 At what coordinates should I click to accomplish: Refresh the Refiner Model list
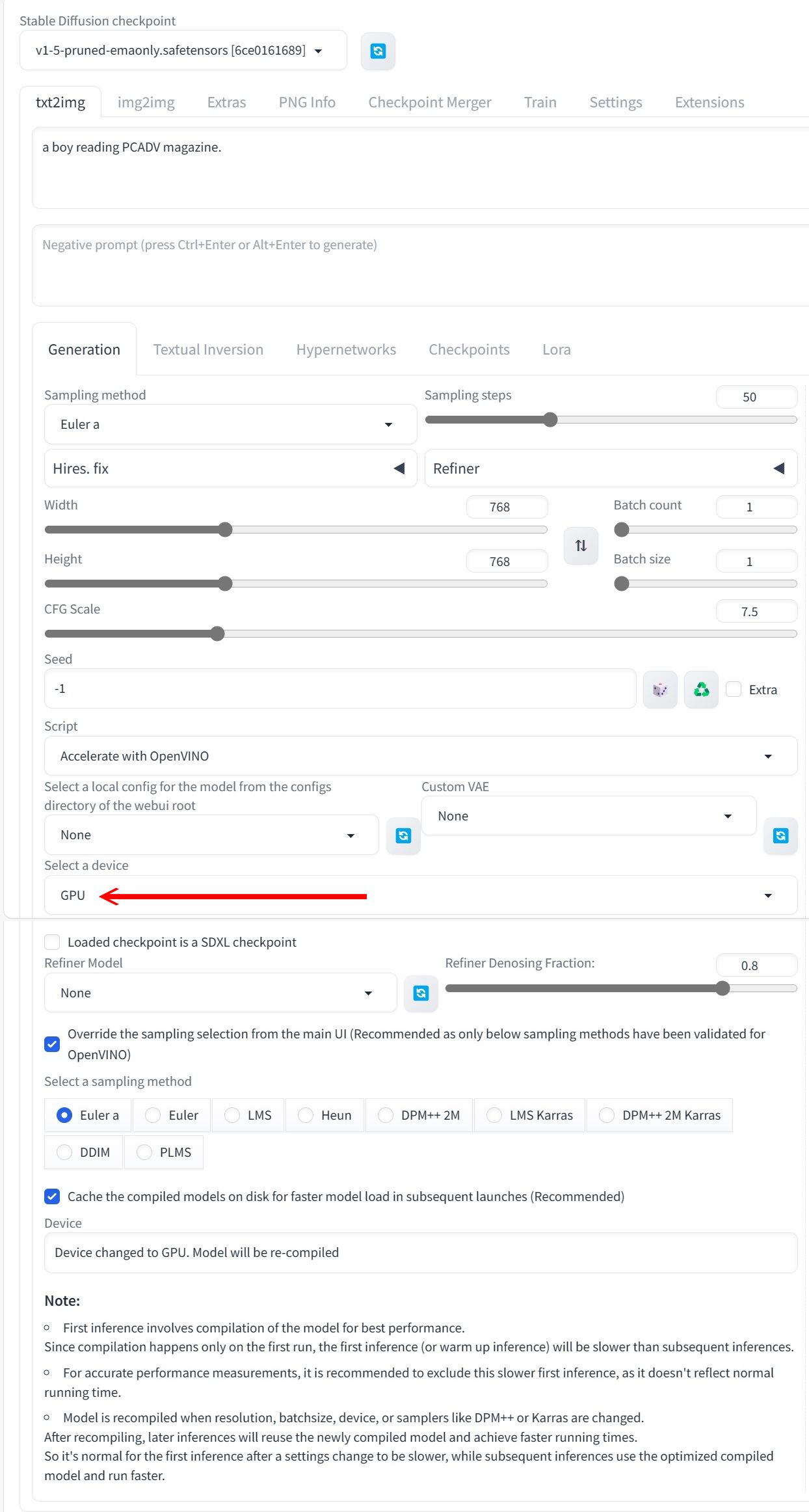(x=421, y=993)
